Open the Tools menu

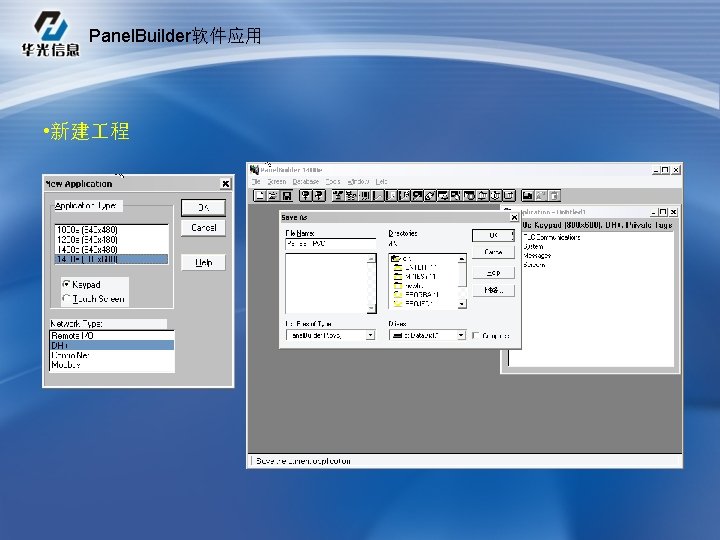tap(333, 182)
